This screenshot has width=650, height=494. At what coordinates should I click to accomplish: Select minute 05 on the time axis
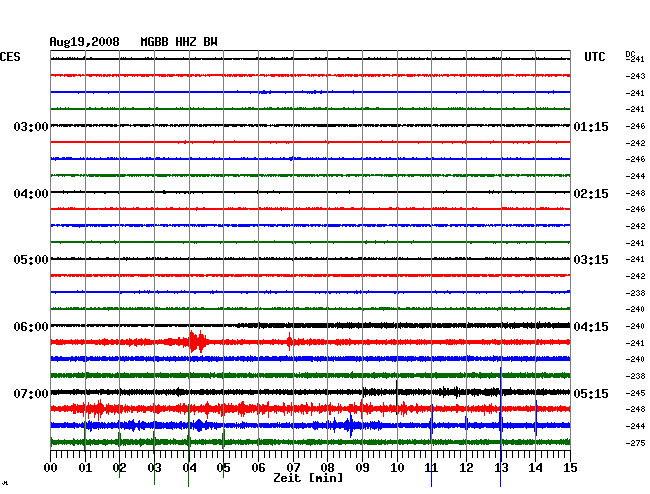click(223, 468)
